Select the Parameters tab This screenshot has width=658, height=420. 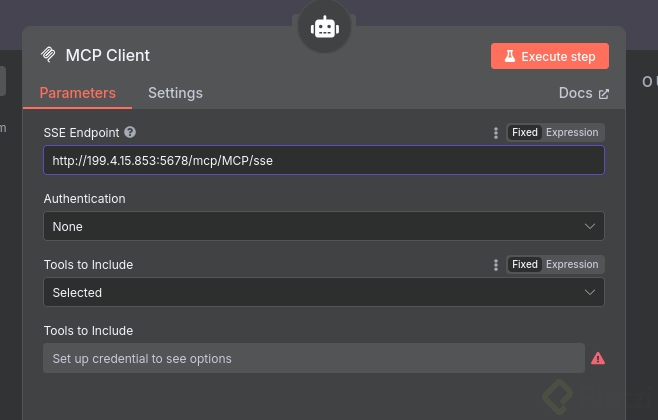(78, 93)
